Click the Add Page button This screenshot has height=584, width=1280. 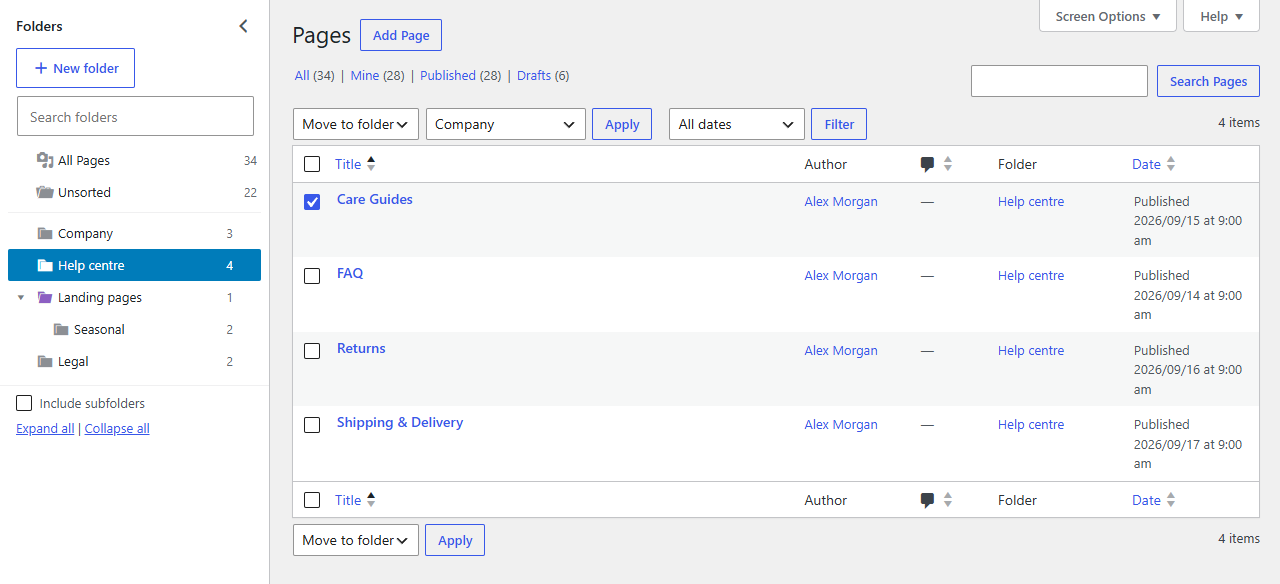[401, 35]
